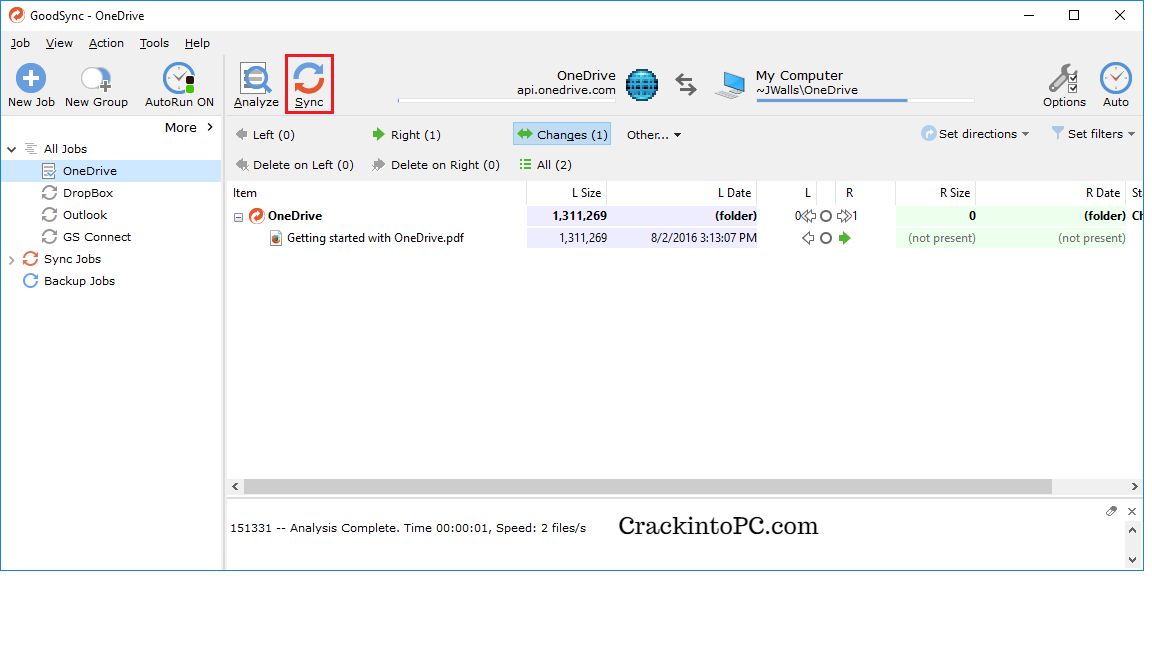Open the Help menu

197,43
